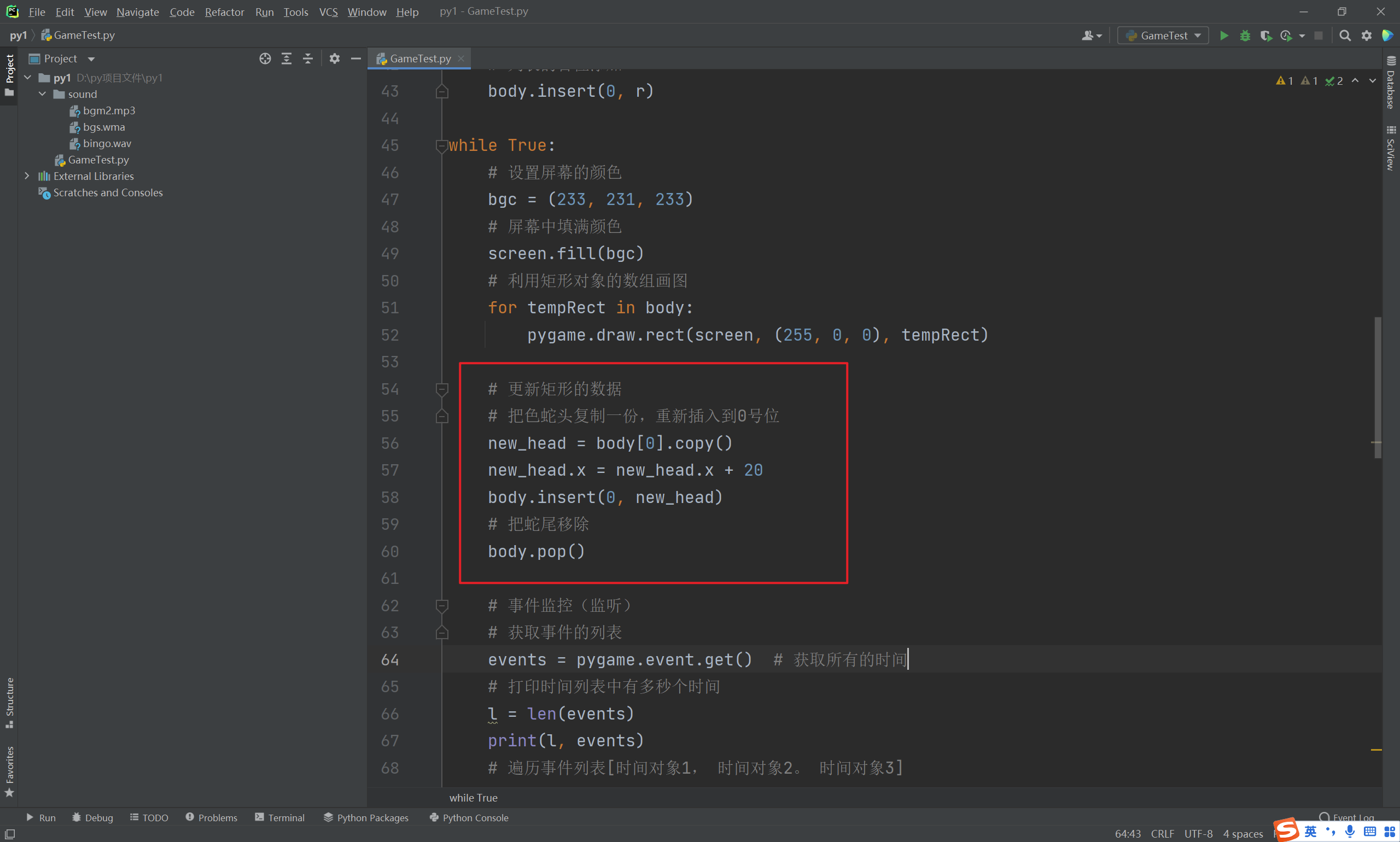Viewport: 1400px width, 842px height.
Task: Open the Refactor menu
Action: click(224, 11)
